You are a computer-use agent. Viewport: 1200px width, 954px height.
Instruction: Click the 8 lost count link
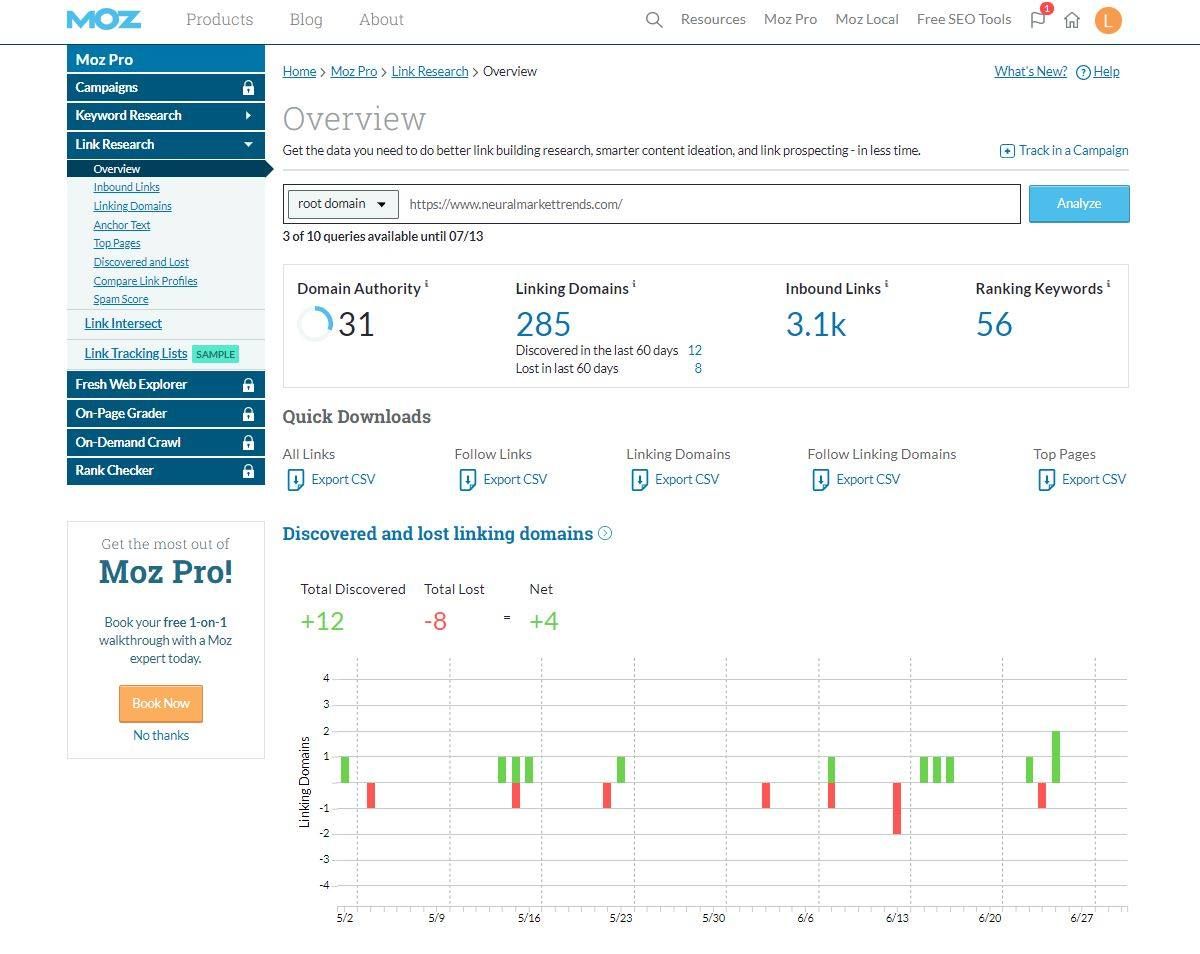point(698,369)
